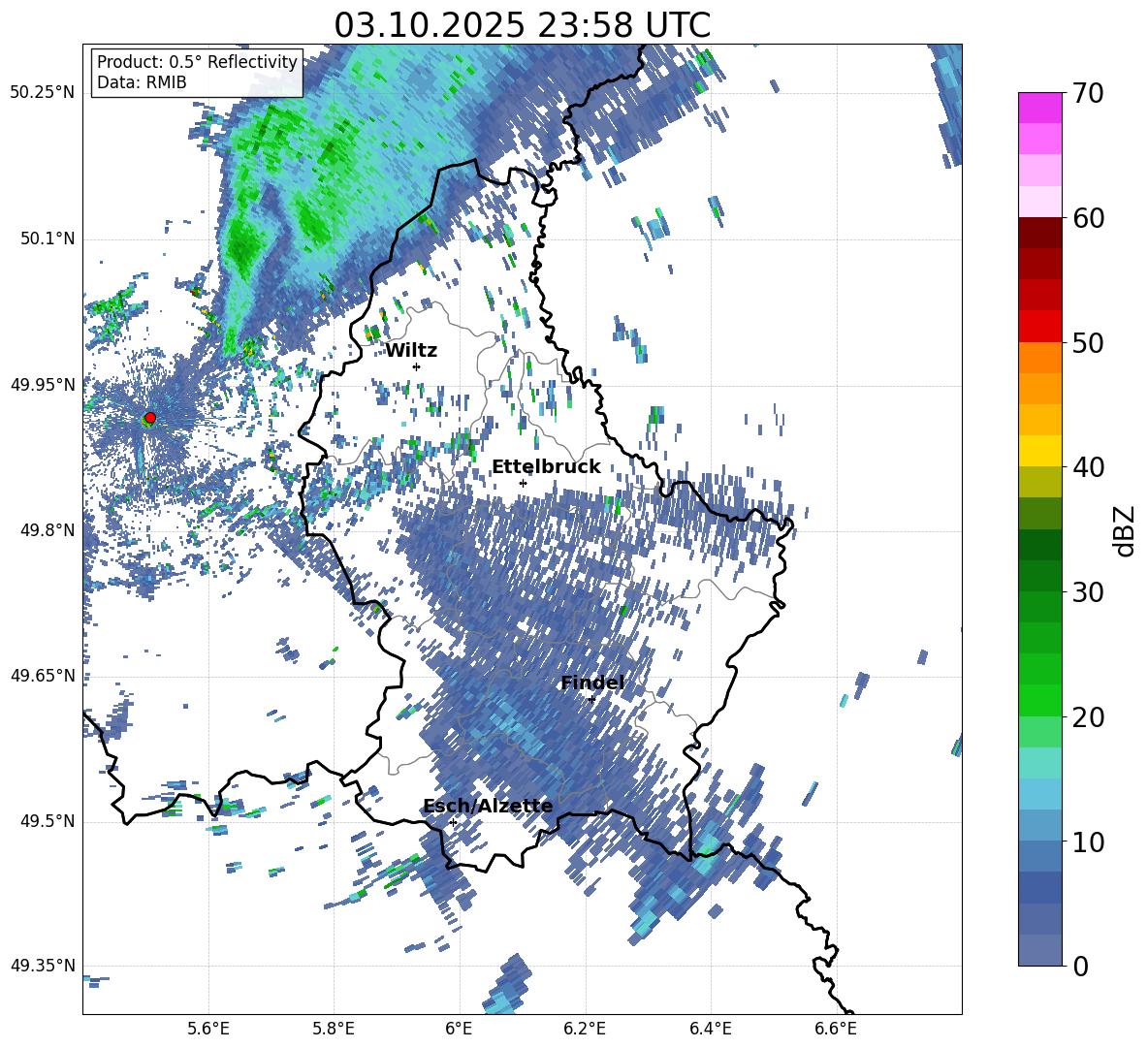Click the Findel station label
This screenshot has height=1048, width=1148.
click(592, 683)
